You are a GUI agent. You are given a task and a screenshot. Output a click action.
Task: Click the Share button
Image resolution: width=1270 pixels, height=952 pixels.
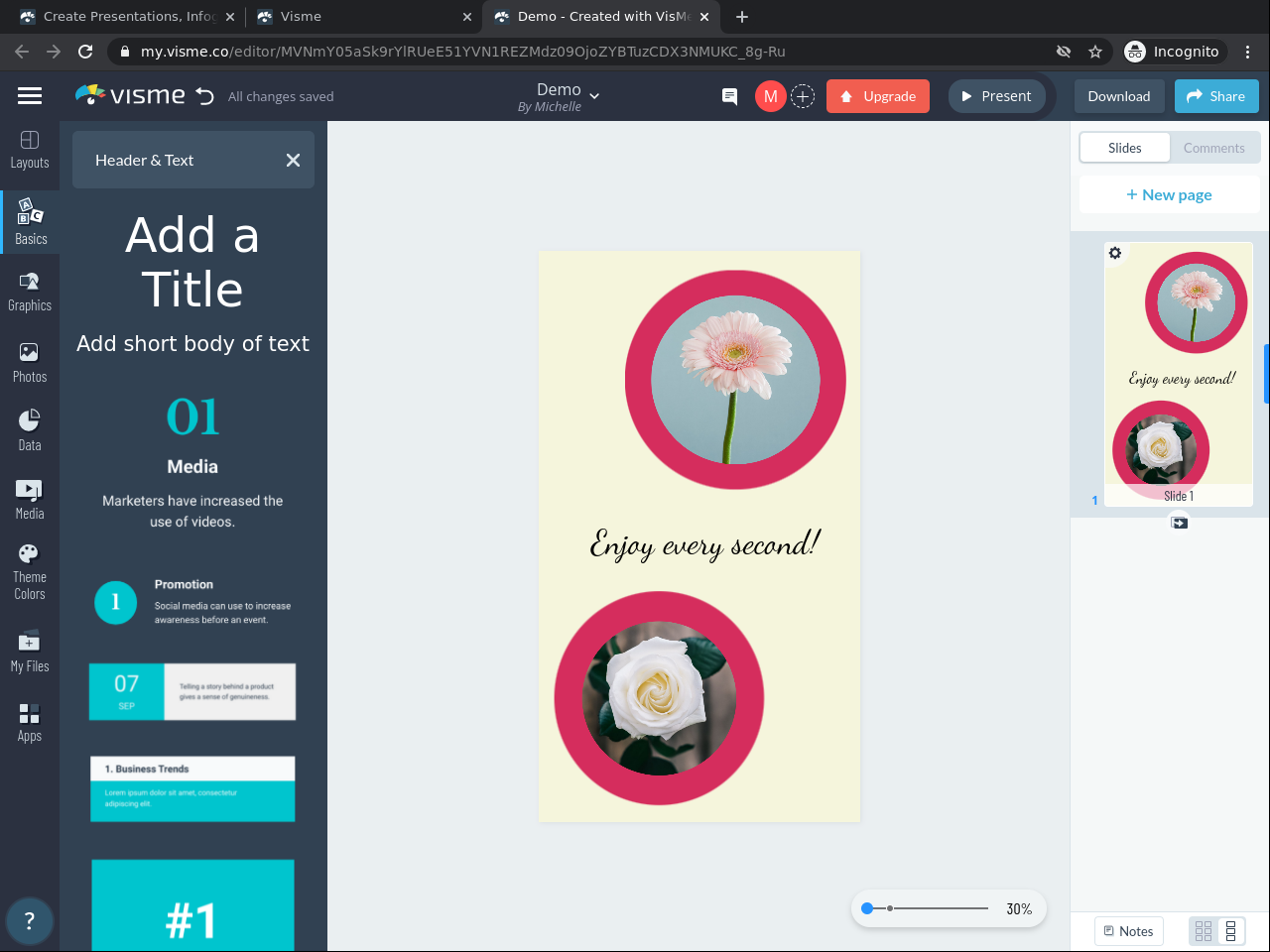(1216, 96)
